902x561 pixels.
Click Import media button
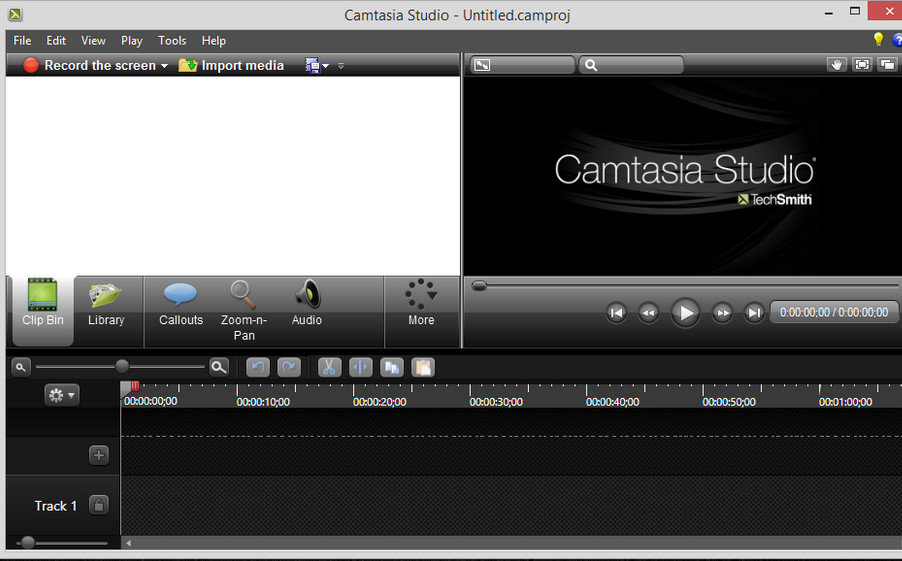[231, 66]
